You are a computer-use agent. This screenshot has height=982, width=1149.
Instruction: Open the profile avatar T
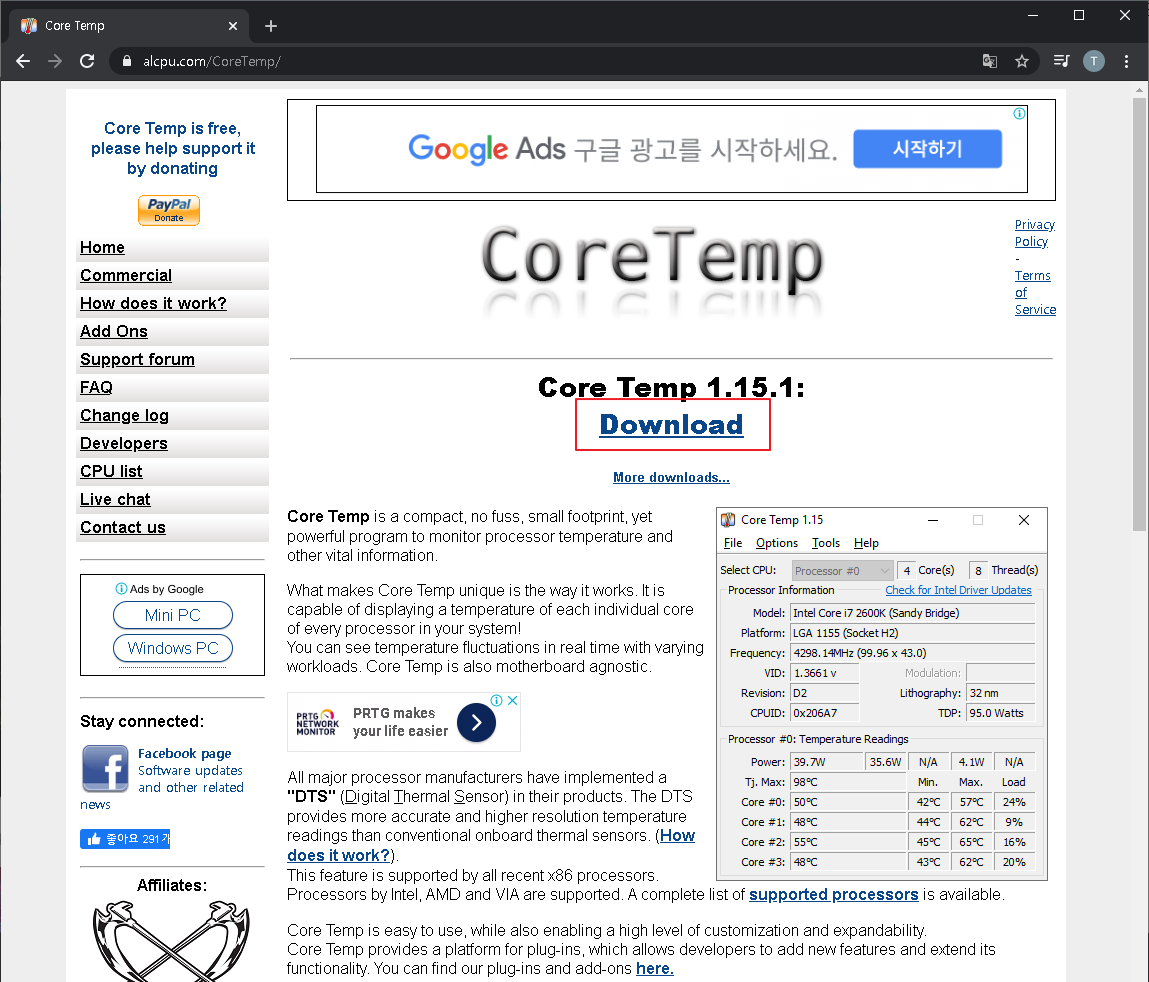point(1093,61)
